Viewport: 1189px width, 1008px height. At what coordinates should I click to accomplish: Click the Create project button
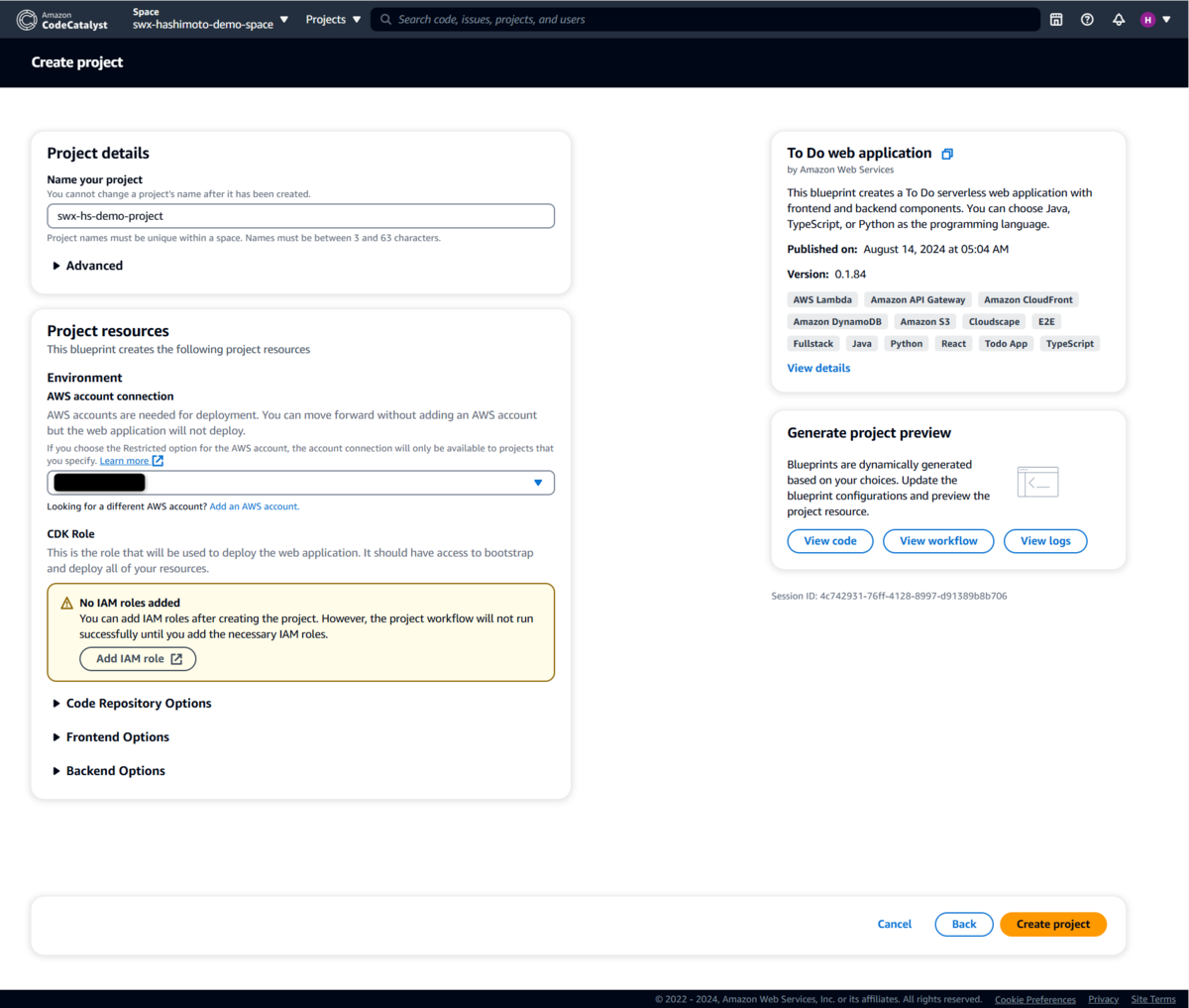point(1053,924)
